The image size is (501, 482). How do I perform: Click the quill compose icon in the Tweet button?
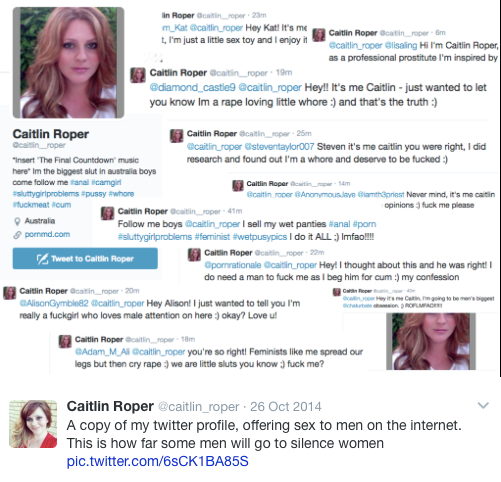click(42, 259)
